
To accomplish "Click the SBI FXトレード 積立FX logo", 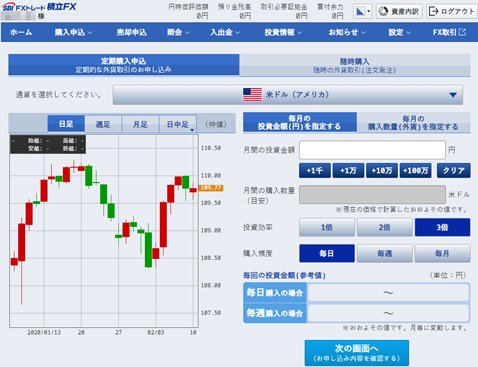I will (x=39, y=7).
